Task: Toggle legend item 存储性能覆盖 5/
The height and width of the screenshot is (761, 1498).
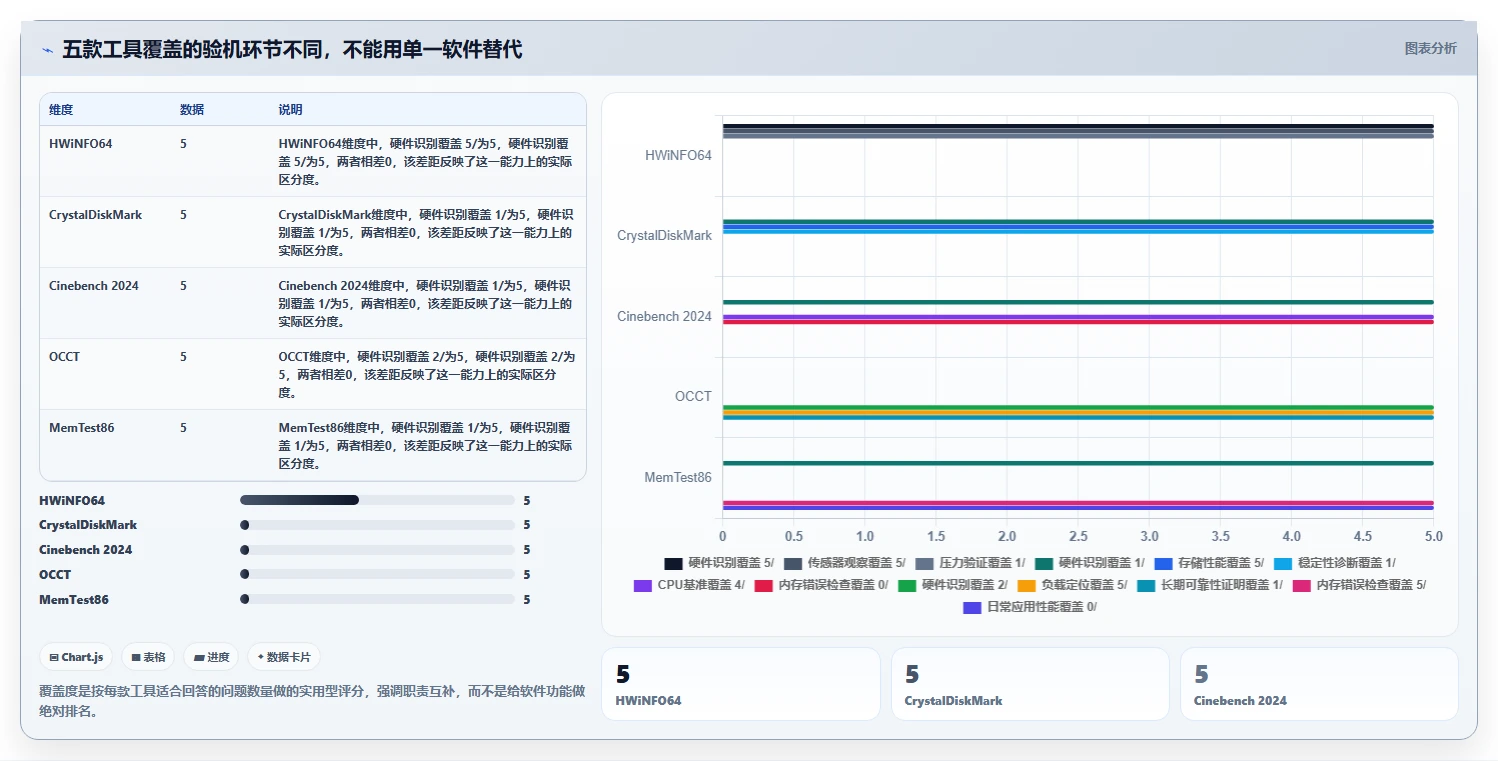Action: (x=1209, y=563)
